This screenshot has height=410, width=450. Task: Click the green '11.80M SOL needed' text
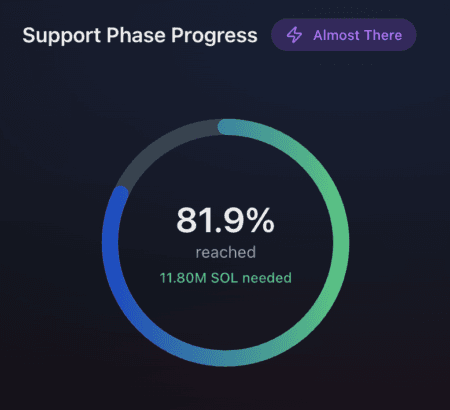(x=226, y=278)
